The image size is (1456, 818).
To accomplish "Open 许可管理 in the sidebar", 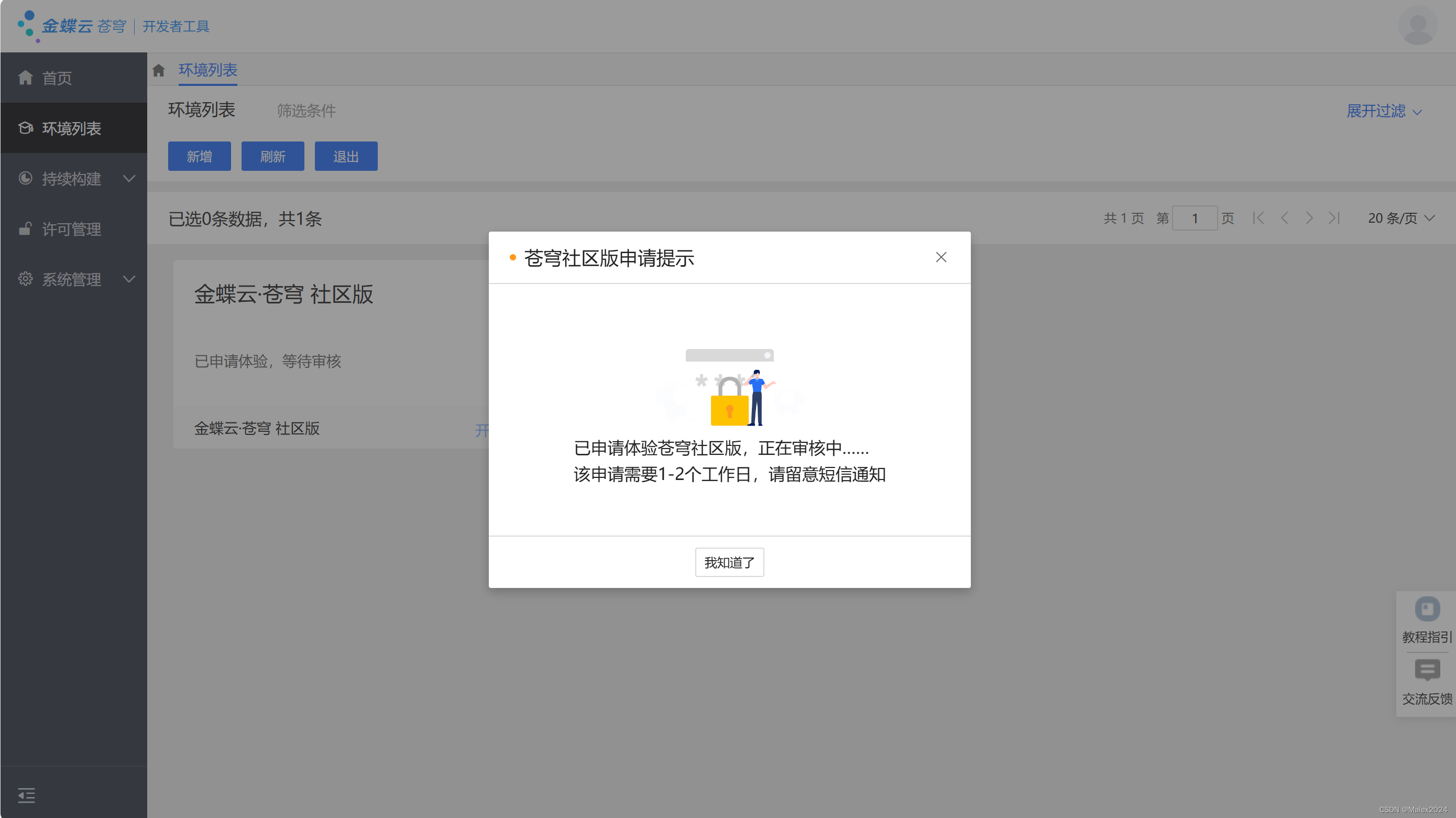I will pyautogui.click(x=71, y=229).
